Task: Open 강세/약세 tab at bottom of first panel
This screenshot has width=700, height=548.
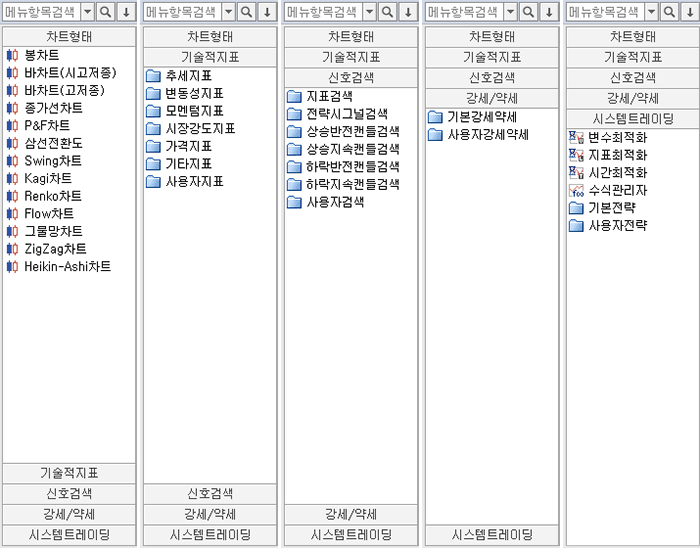Action: coord(69,514)
